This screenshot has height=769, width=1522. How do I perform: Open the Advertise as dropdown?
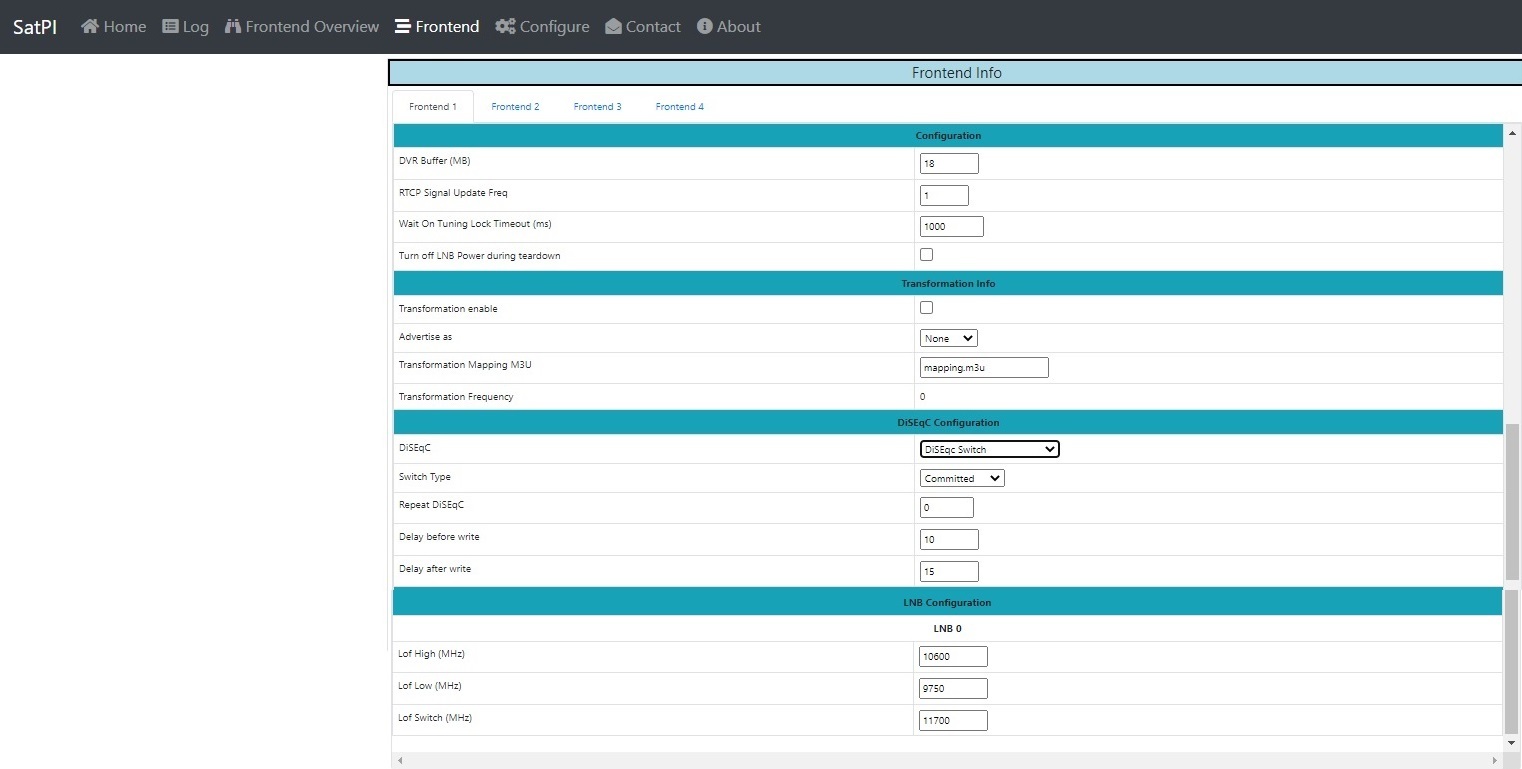pyautogui.click(x=948, y=338)
